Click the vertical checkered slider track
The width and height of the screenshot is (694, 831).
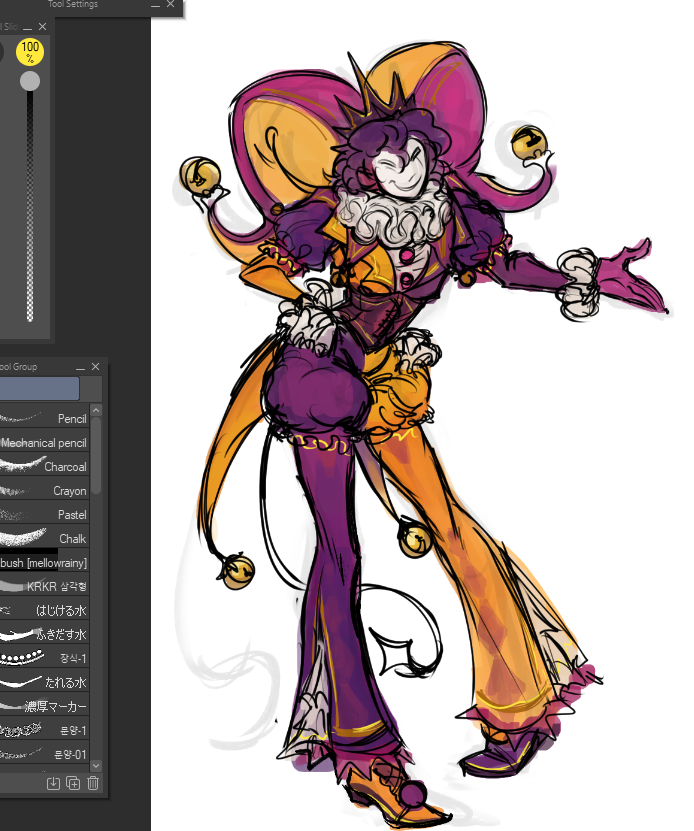tap(30, 207)
